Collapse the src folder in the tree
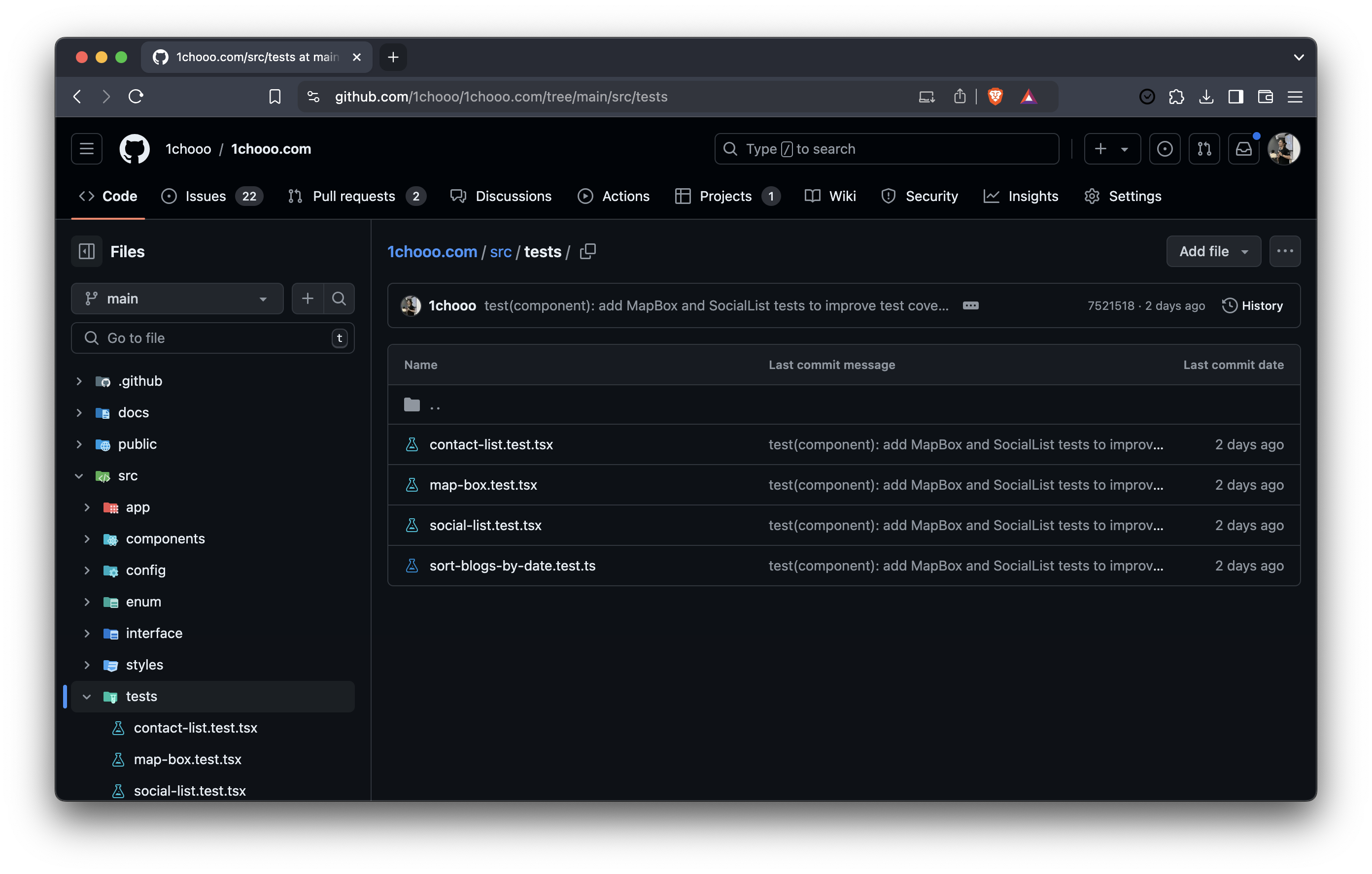The image size is (1372, 874). coord(79,476)
